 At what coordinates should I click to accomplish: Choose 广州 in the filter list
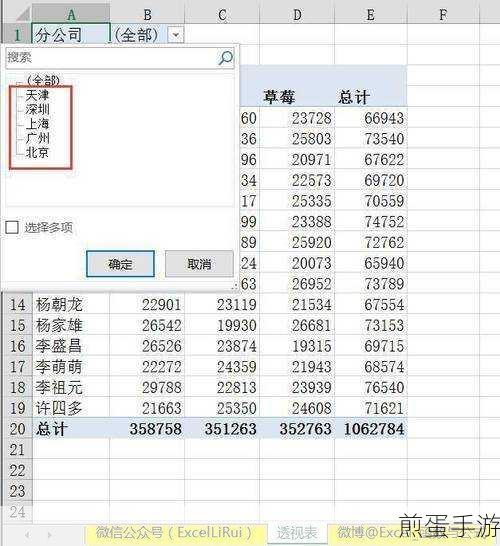click(x=37, y=138)
